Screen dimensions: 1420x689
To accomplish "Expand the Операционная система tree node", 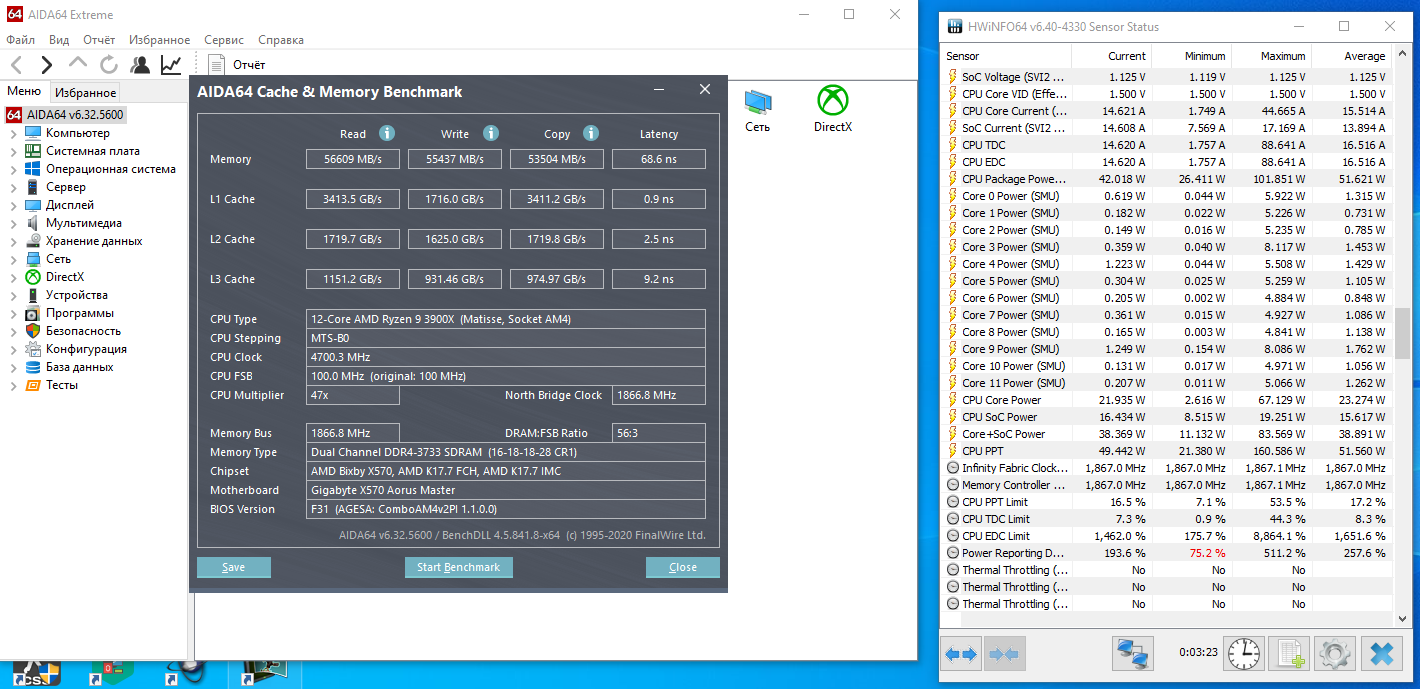I will pos(13,169).
